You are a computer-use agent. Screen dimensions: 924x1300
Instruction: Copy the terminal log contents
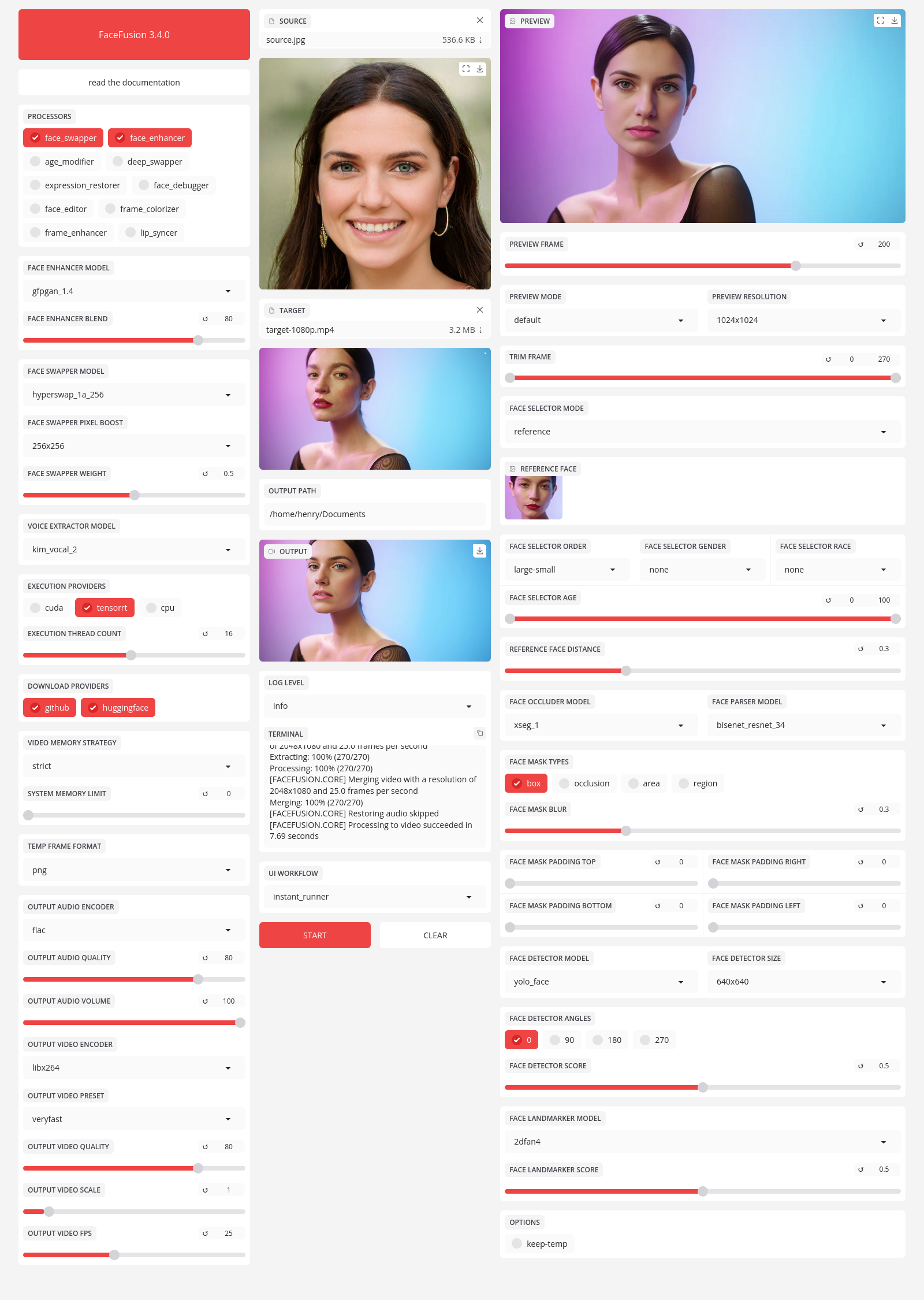point(479,733)
